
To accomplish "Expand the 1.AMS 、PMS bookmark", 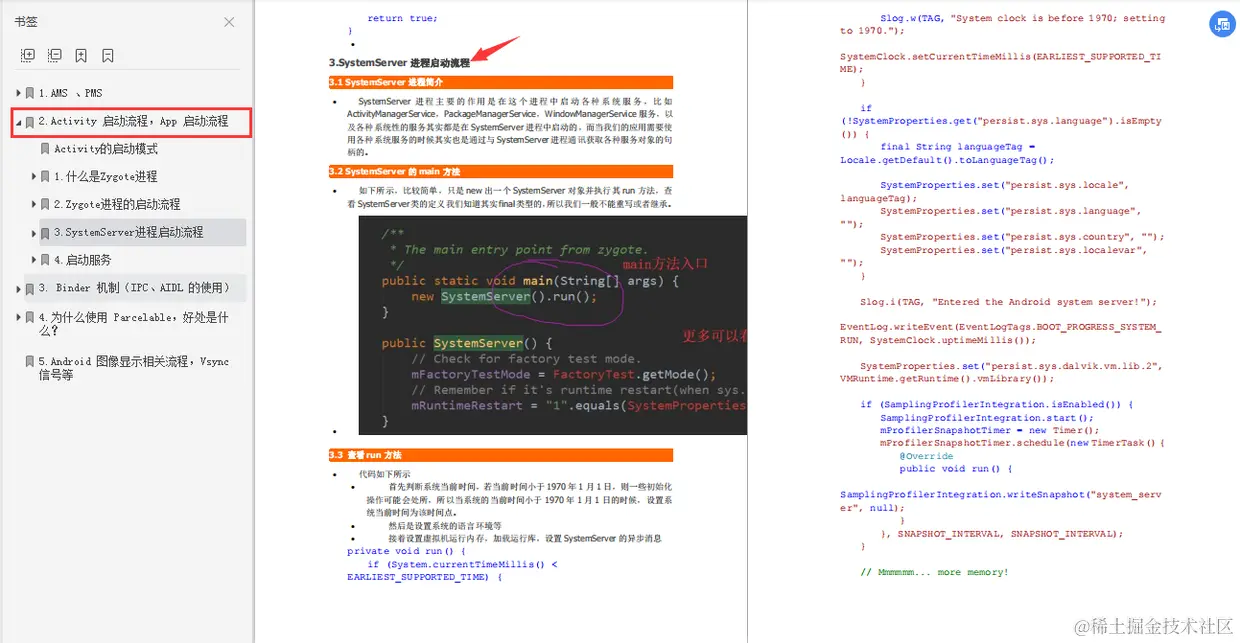I will tap(18, 93).
